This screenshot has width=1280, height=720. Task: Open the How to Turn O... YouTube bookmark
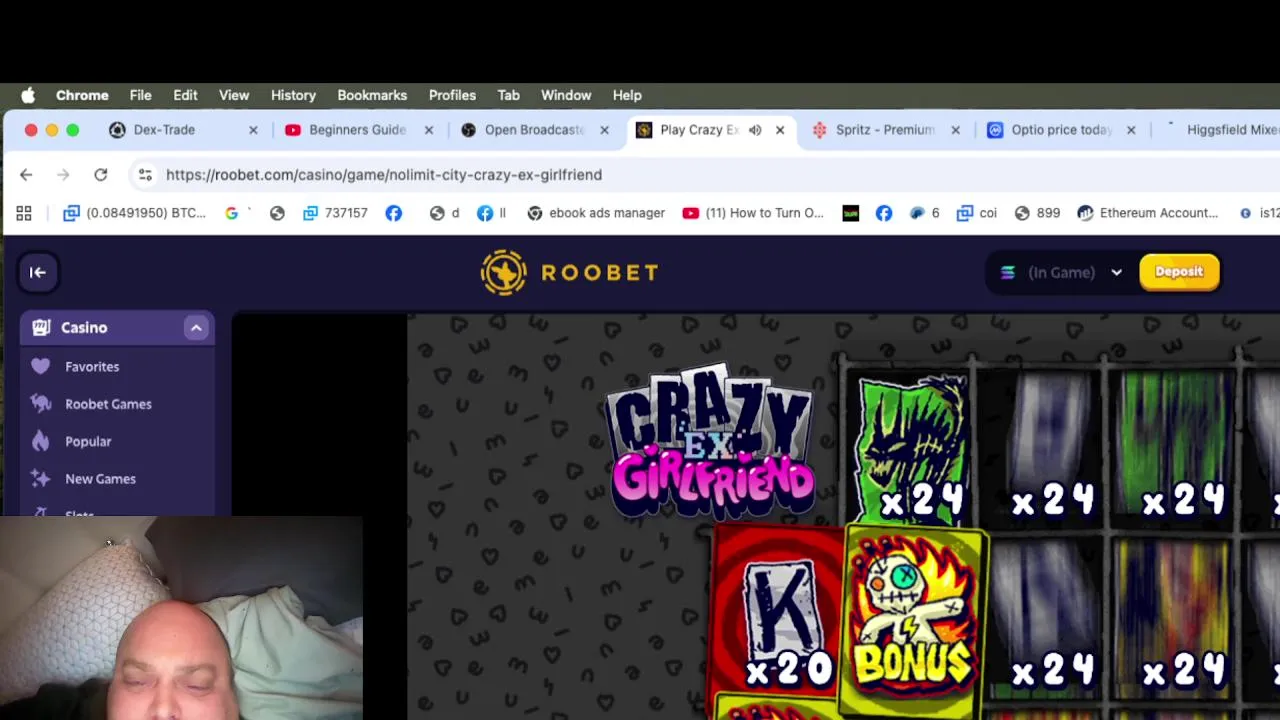pos(753,213)
